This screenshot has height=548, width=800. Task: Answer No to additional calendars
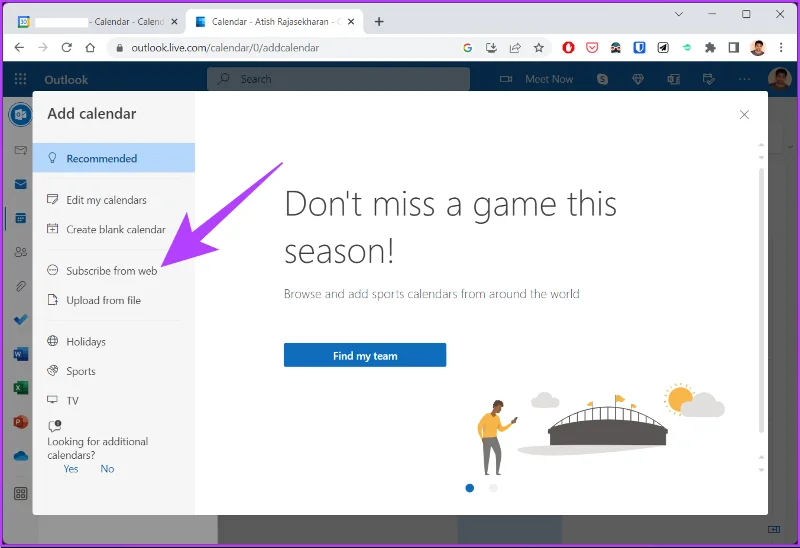(107, 469)
